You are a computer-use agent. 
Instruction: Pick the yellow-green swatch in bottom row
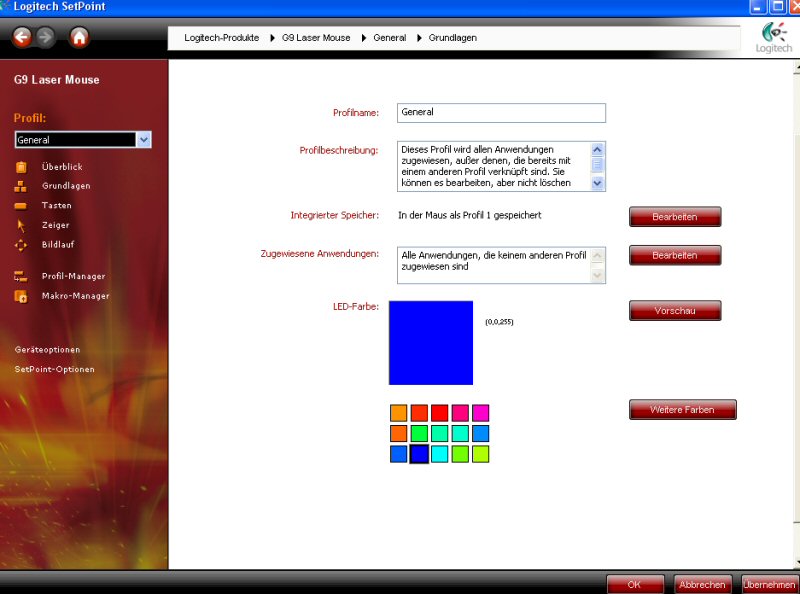click(480, 454)
